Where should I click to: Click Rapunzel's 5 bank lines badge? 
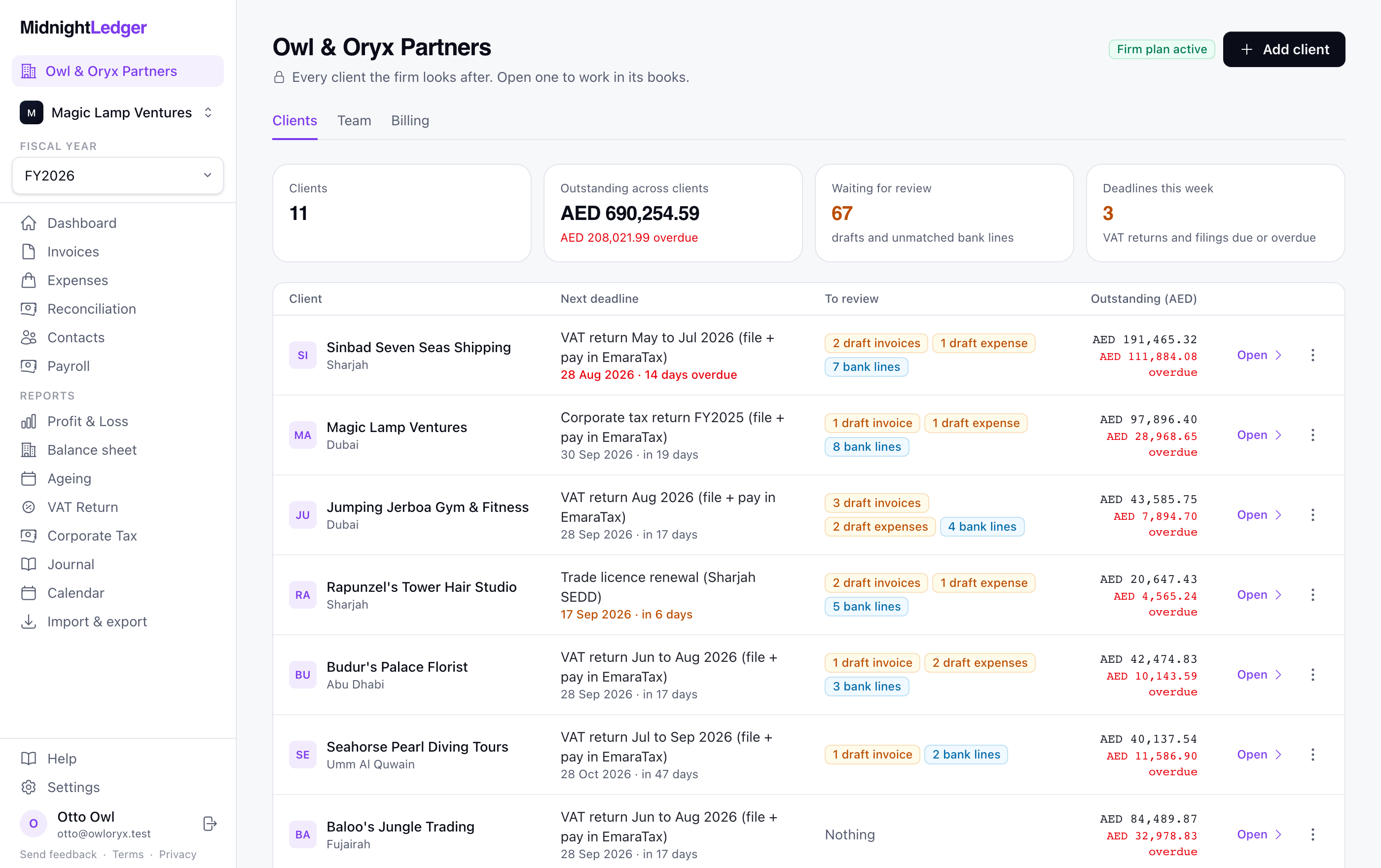867,607
